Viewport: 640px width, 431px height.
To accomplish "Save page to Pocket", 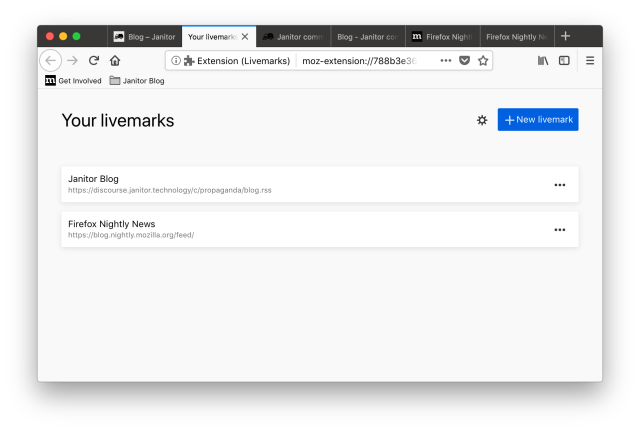I will (x=464, y=61).
